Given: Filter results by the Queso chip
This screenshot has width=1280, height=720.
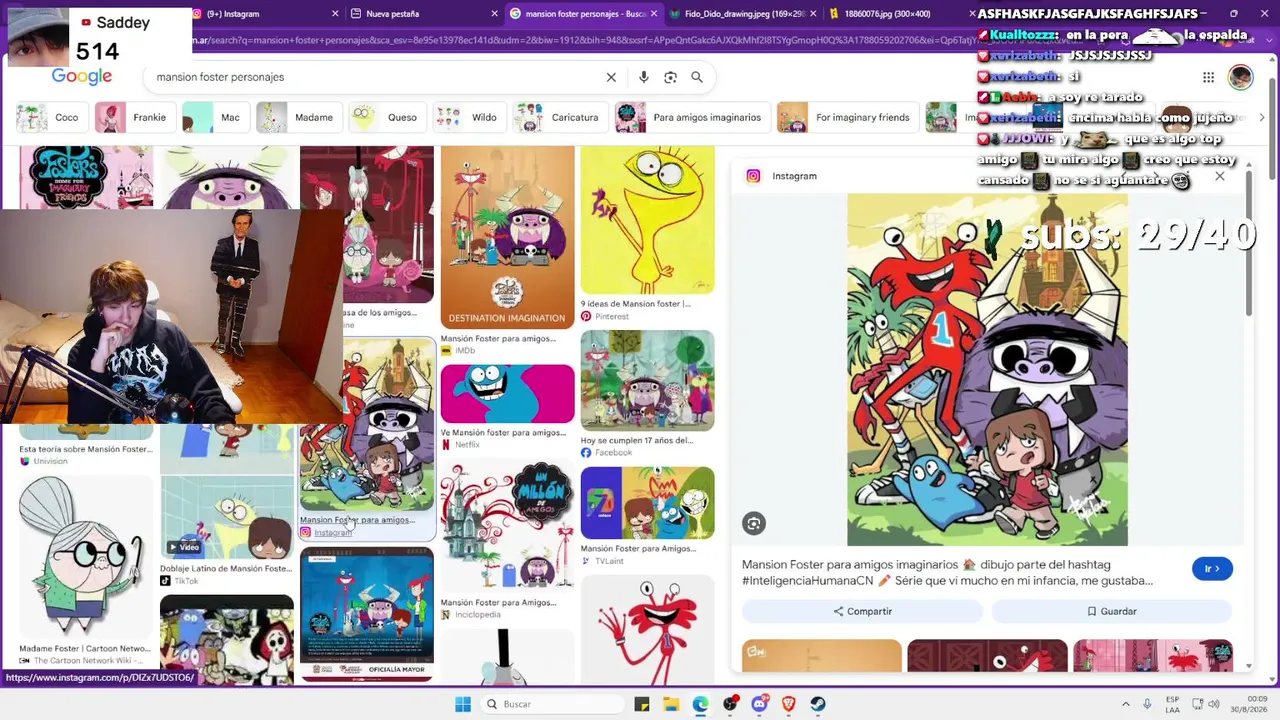Looking at the screenshot, I should [385, 117].
